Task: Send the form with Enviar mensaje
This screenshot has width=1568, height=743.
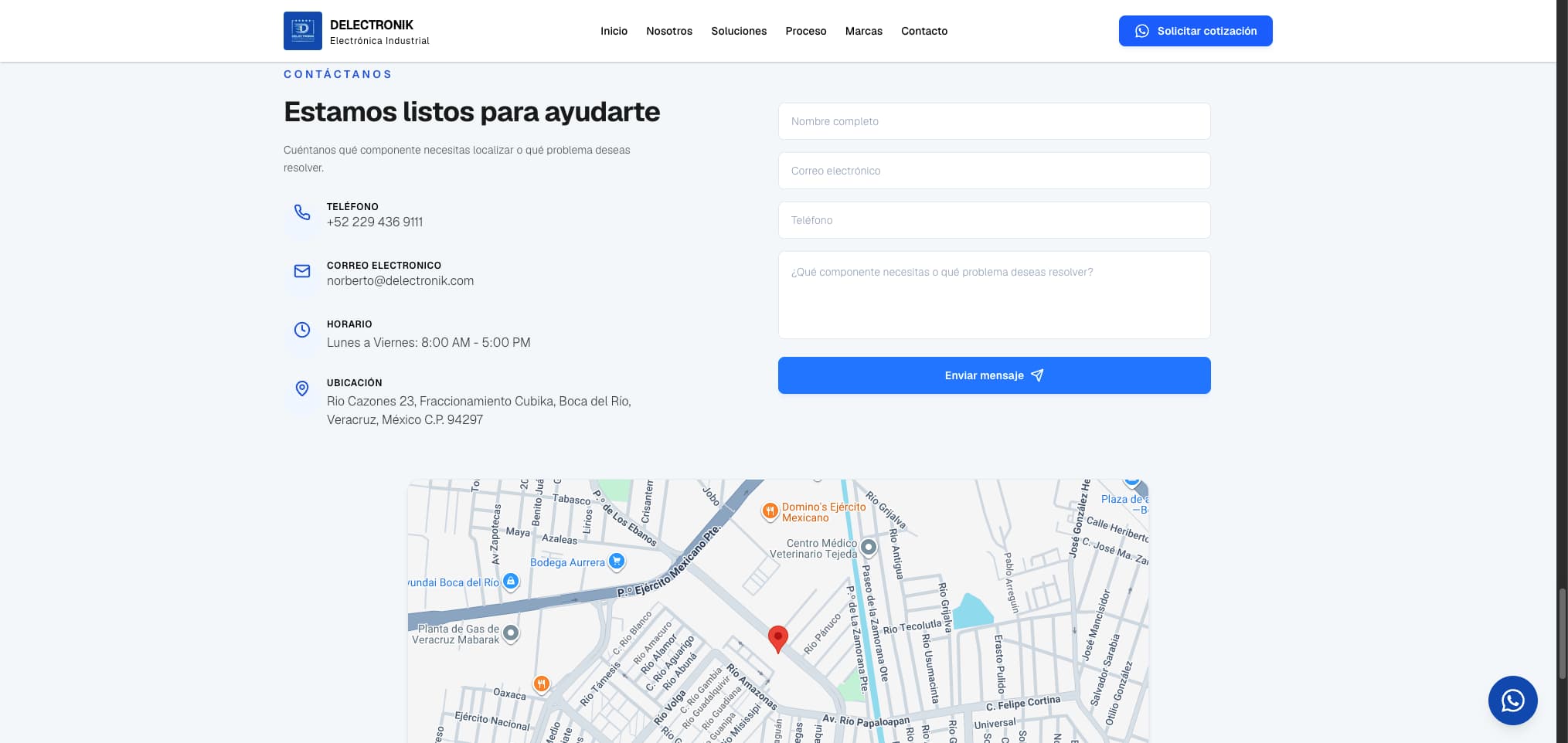Action: 994,375
